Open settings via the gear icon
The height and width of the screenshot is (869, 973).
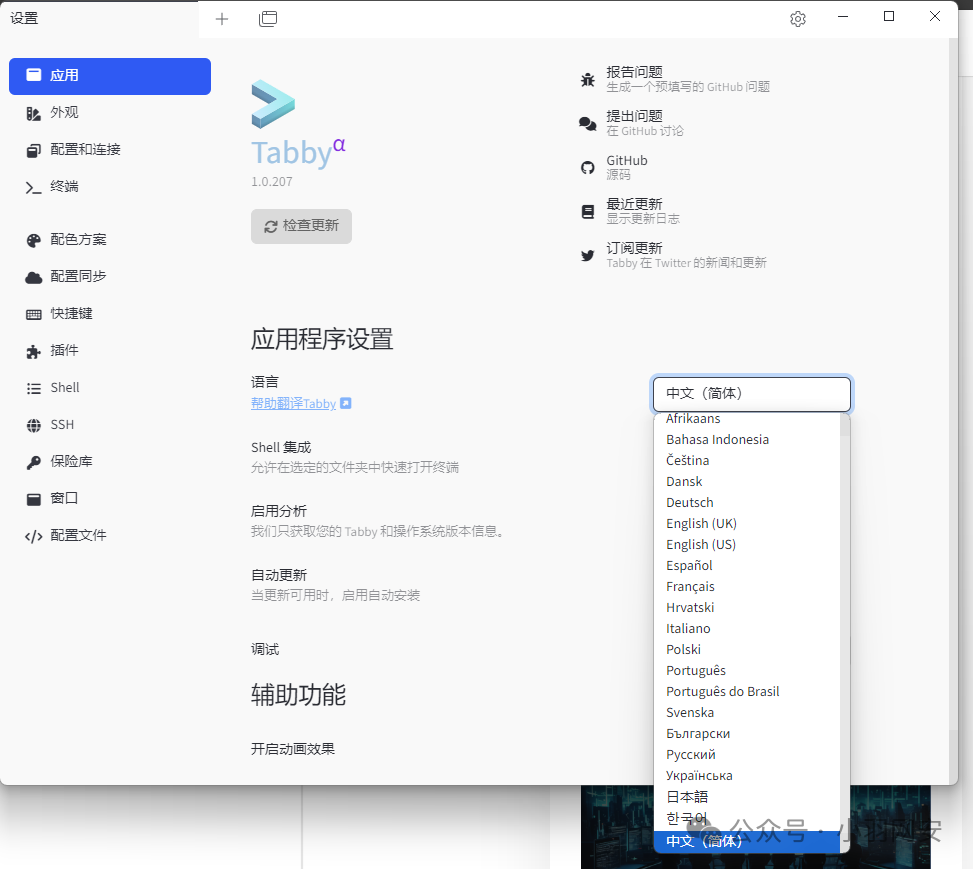pyautogui.click(x=798, y=19)
